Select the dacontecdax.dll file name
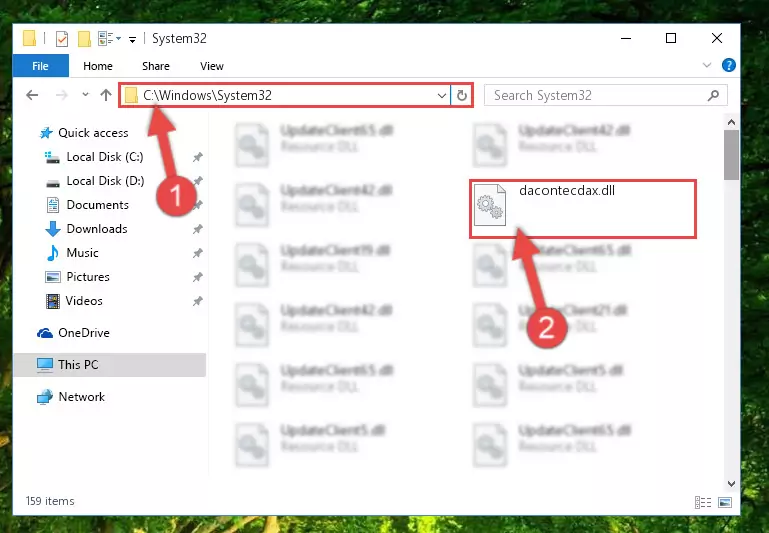 566,190
